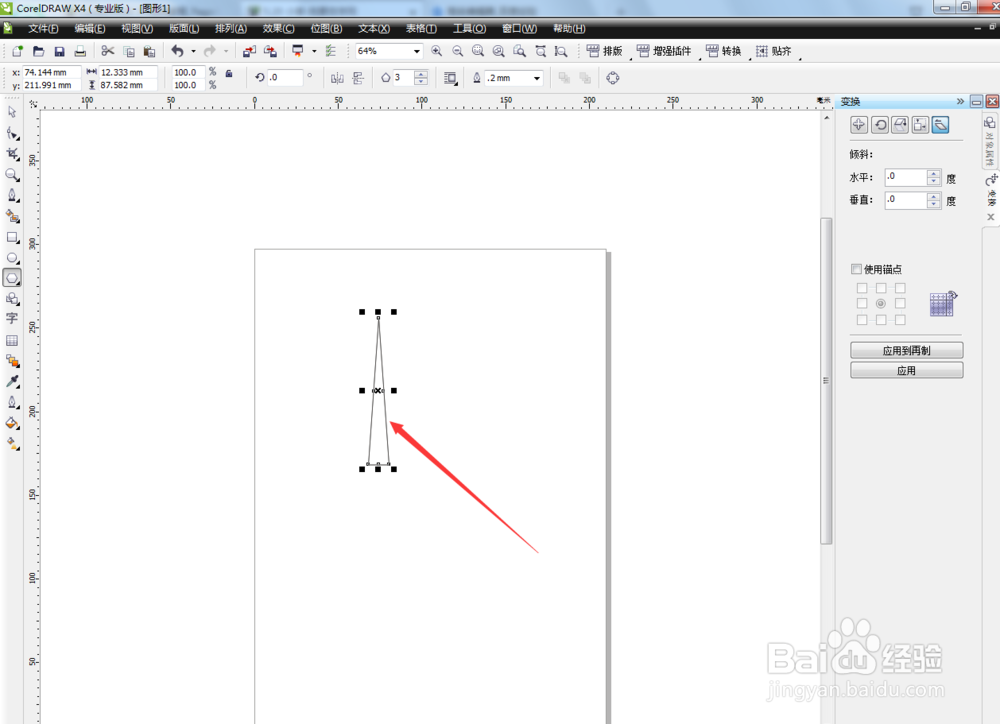Open the wrap text options flyout
Screen dimensions: 1000x724
tap(450, 78)
